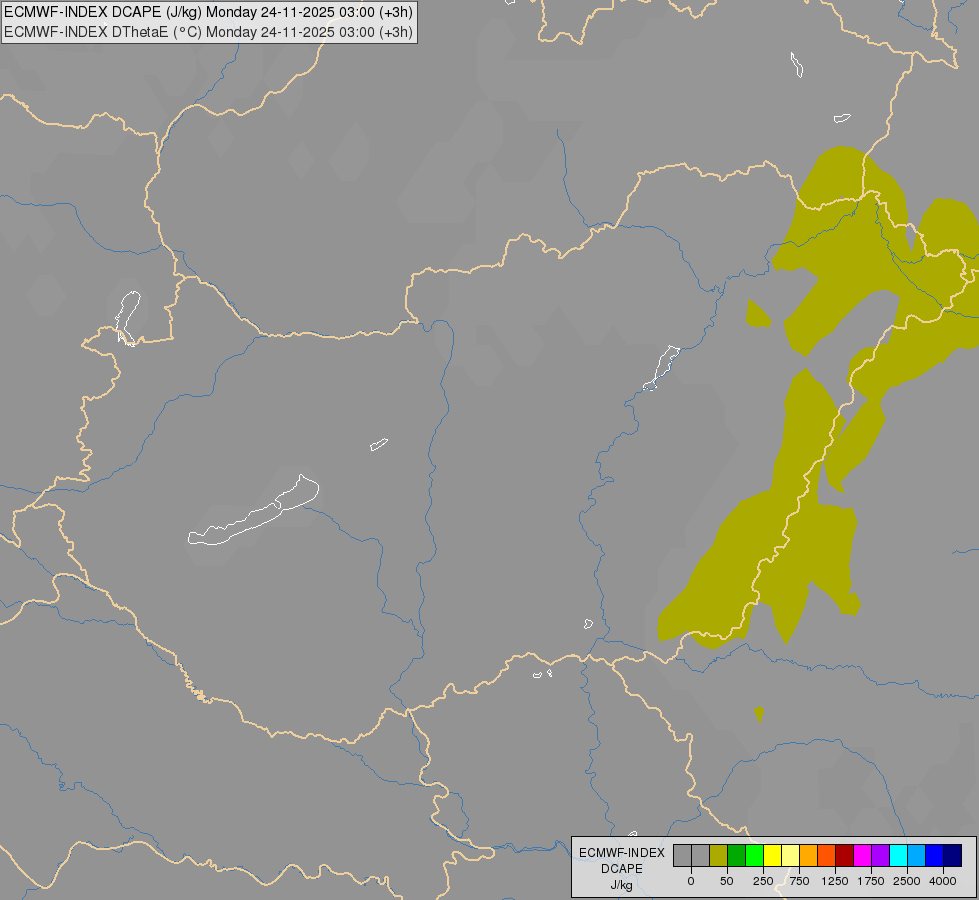Click the pale yellow legend swatch
The height and width of the screenshot is (900, 979).
[791, 855]
